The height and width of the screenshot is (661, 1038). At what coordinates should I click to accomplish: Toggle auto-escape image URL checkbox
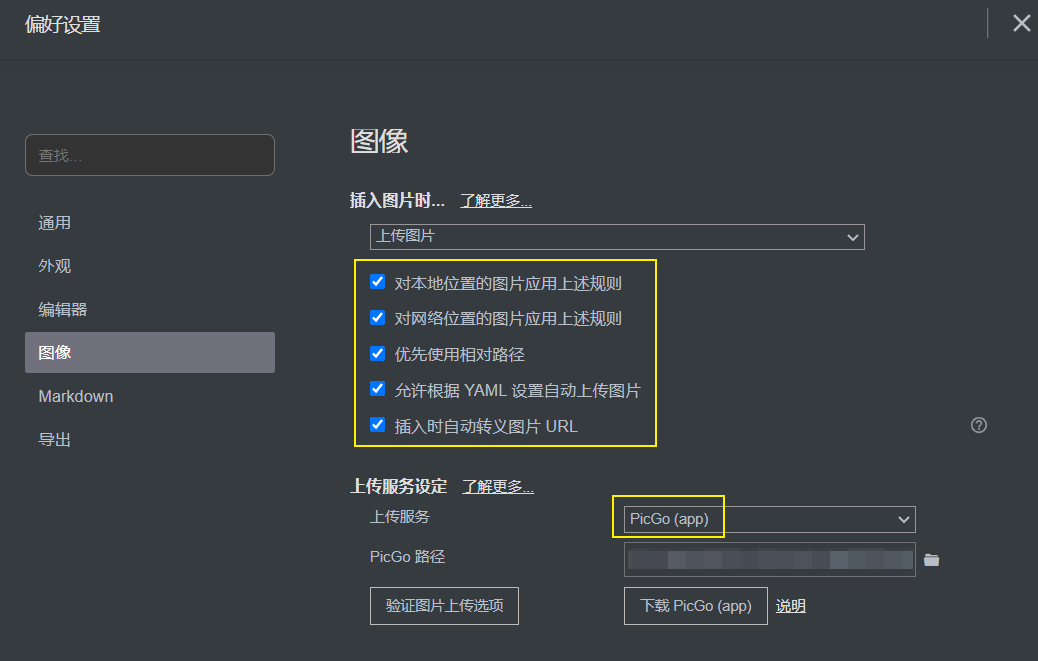click(378, 425)
